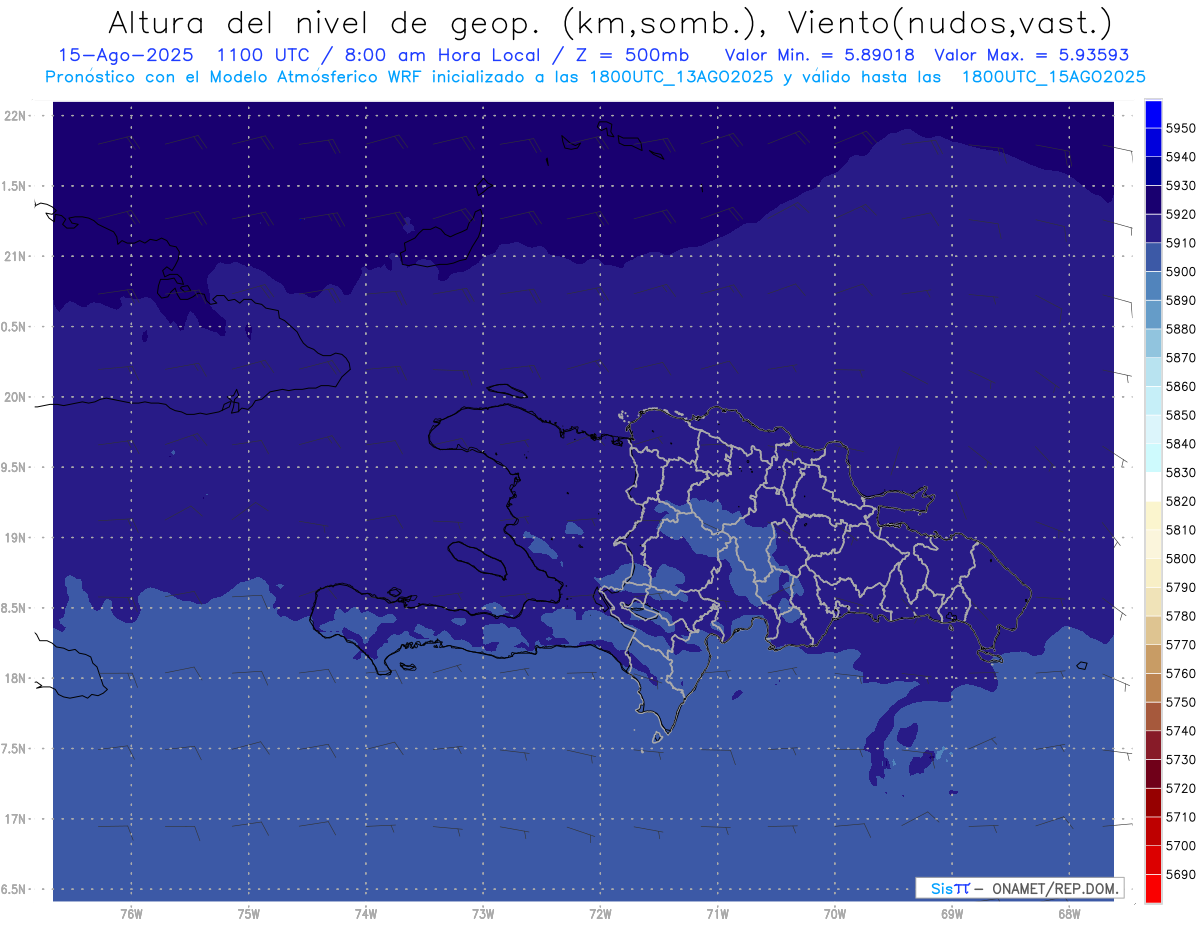Click the 76W longitude axis label

pyautogui.click(x=131, y=914)
